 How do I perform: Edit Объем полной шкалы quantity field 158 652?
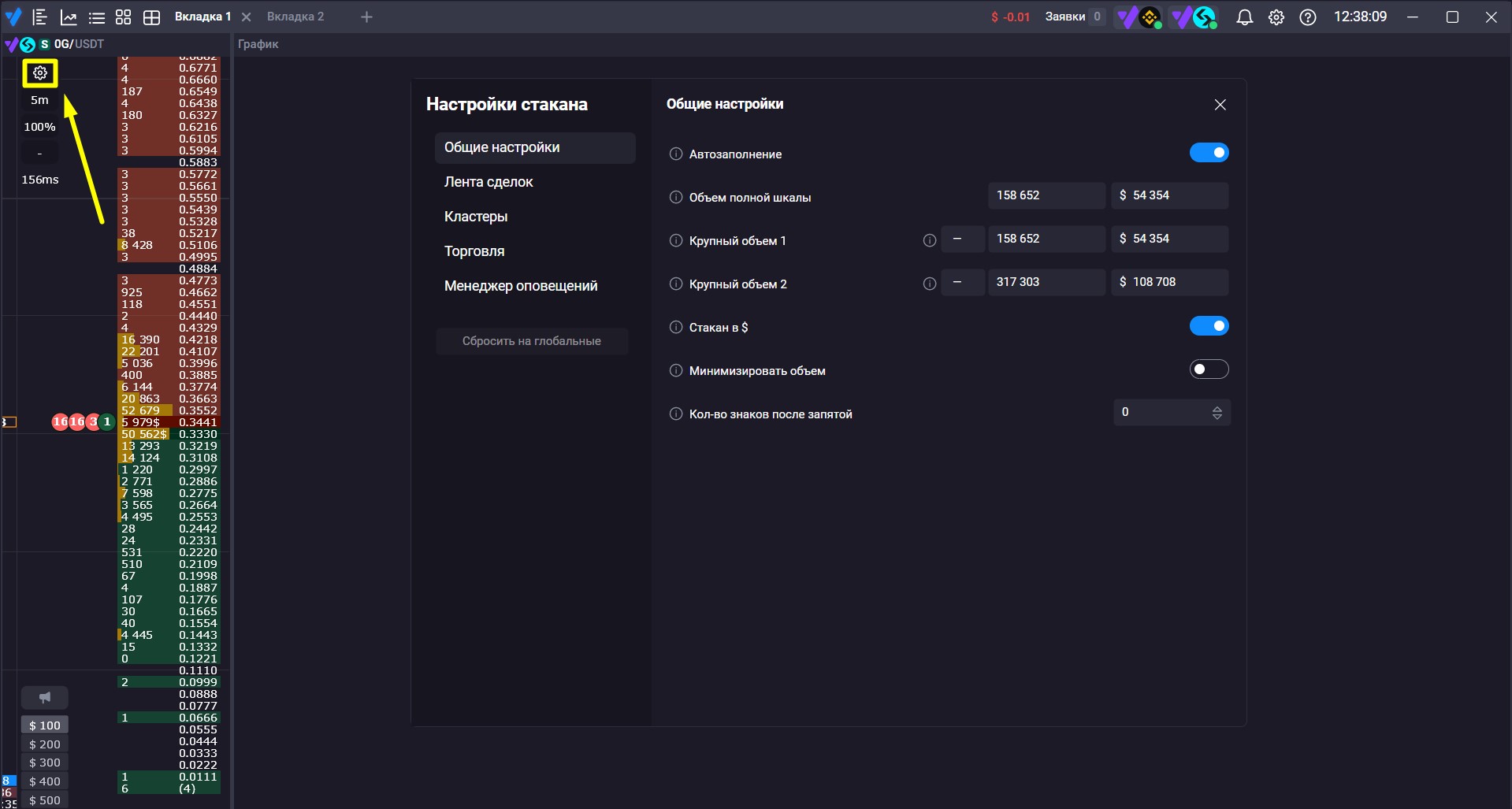coord(1046,195)
